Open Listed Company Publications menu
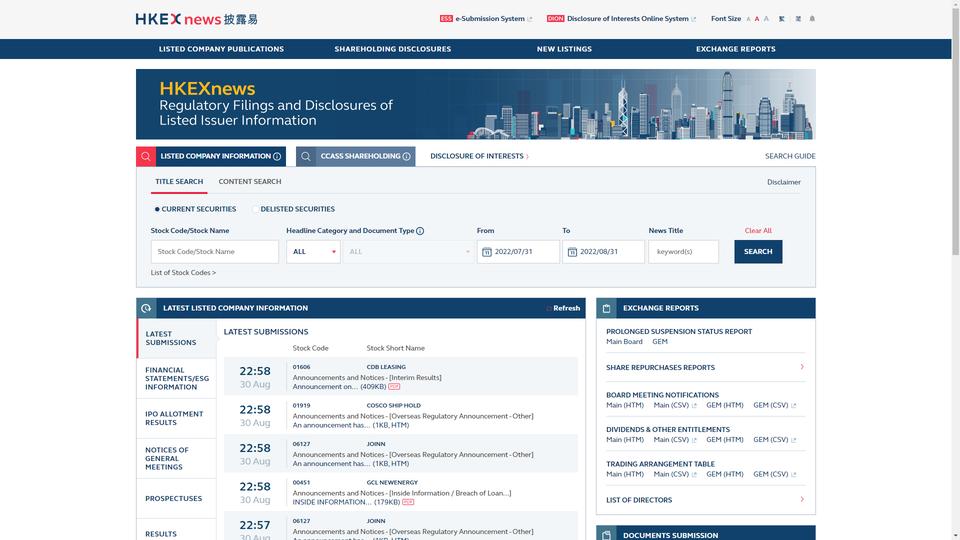960x540 pixels. coord(221,49)
